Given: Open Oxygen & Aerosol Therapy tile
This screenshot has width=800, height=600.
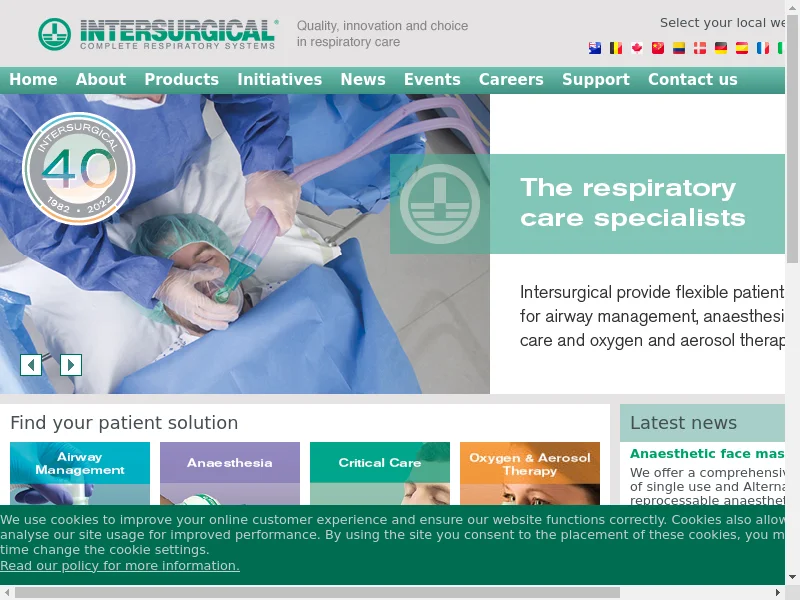Looking at the screenshot, I should [x=530, y=473].
